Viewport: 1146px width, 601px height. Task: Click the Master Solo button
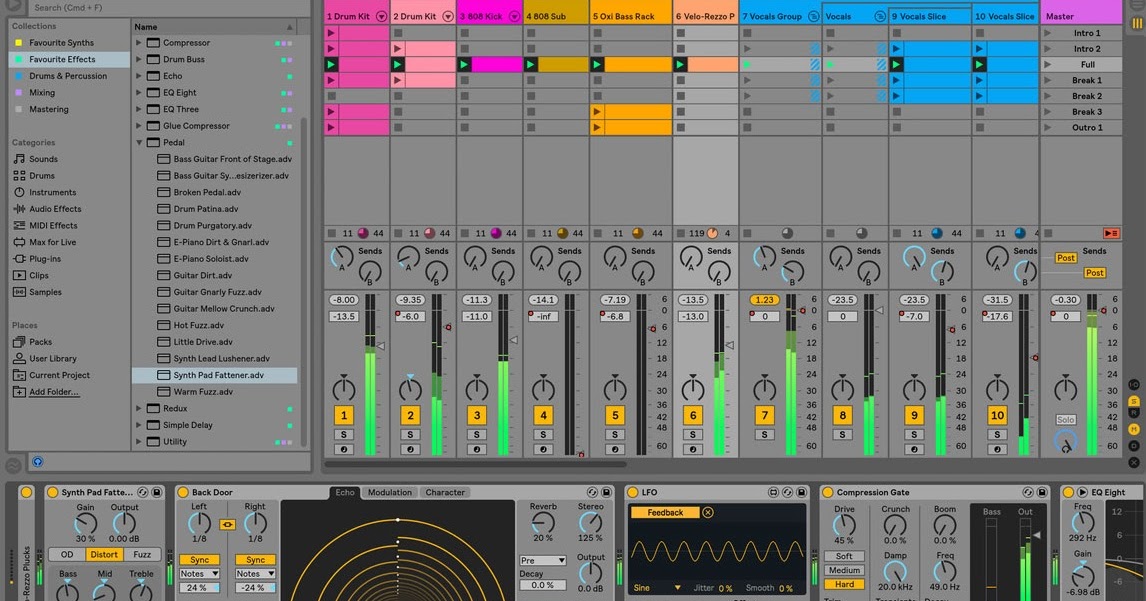click(1065, 420)
